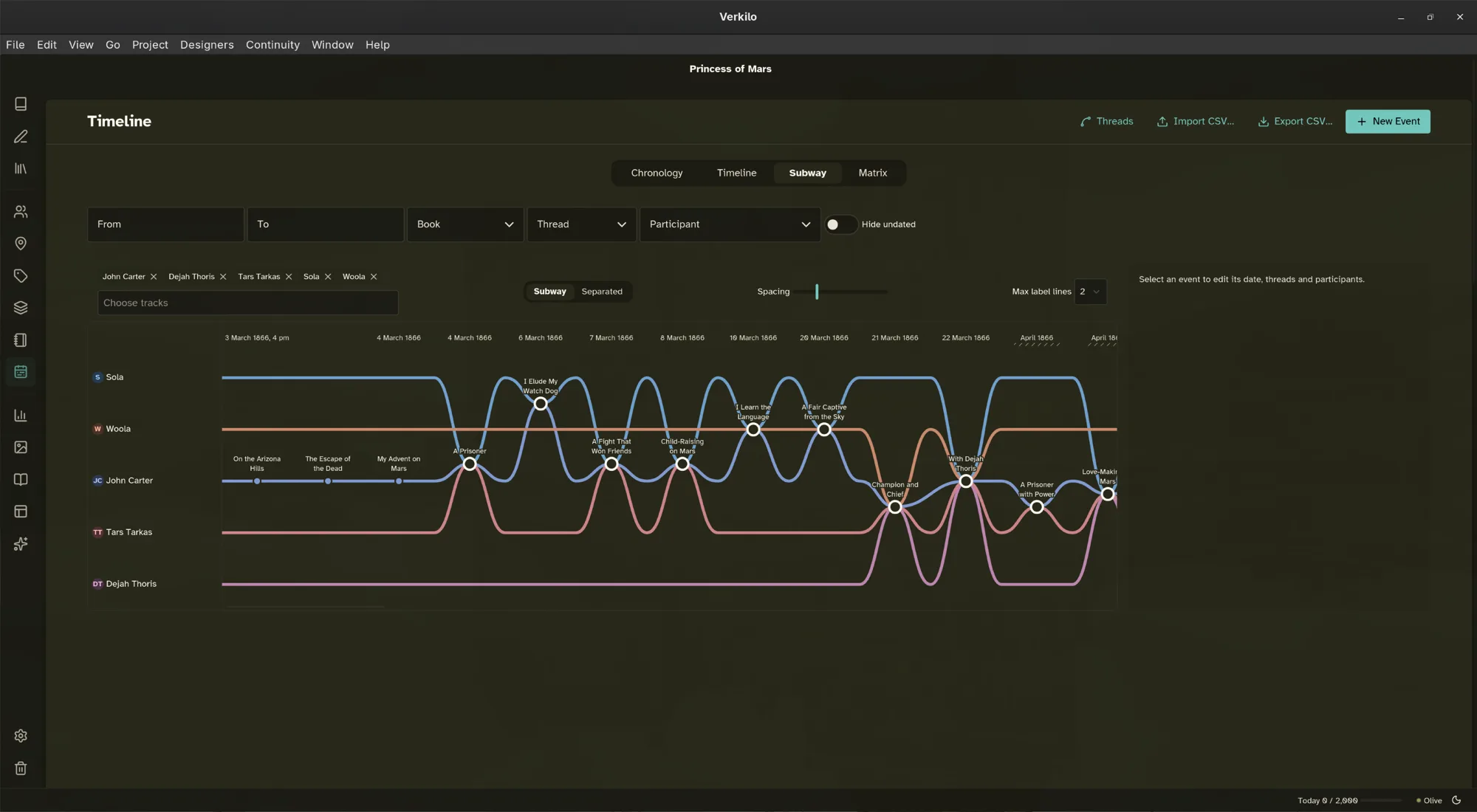Open the Continuity menu

coord(273,45)
